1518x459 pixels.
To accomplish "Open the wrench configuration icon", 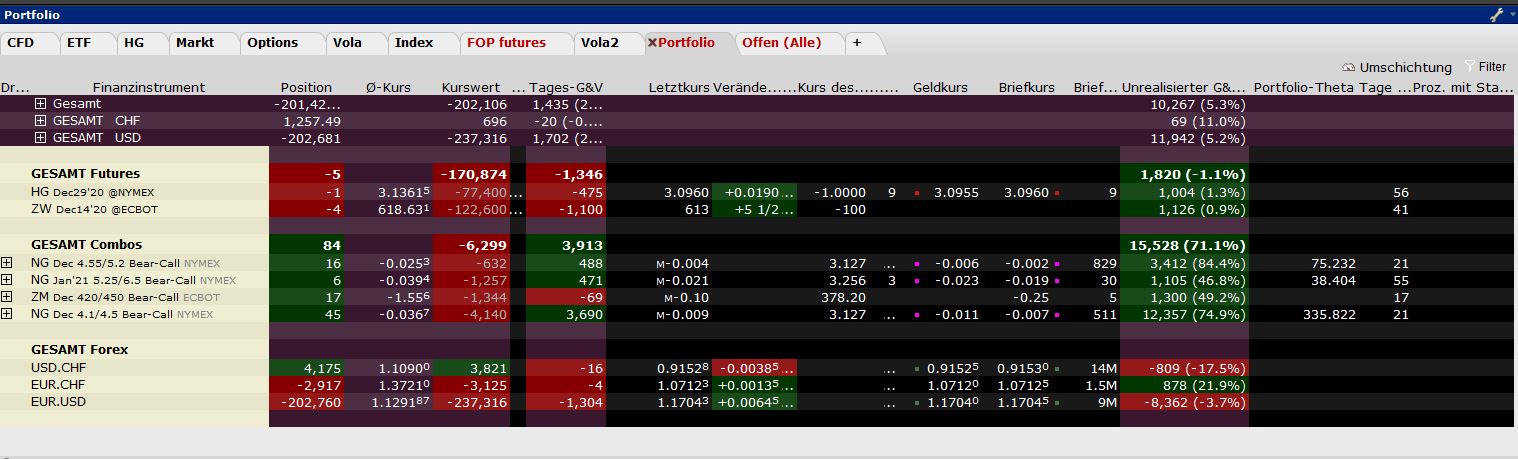I will click(x=1496, y=14).
